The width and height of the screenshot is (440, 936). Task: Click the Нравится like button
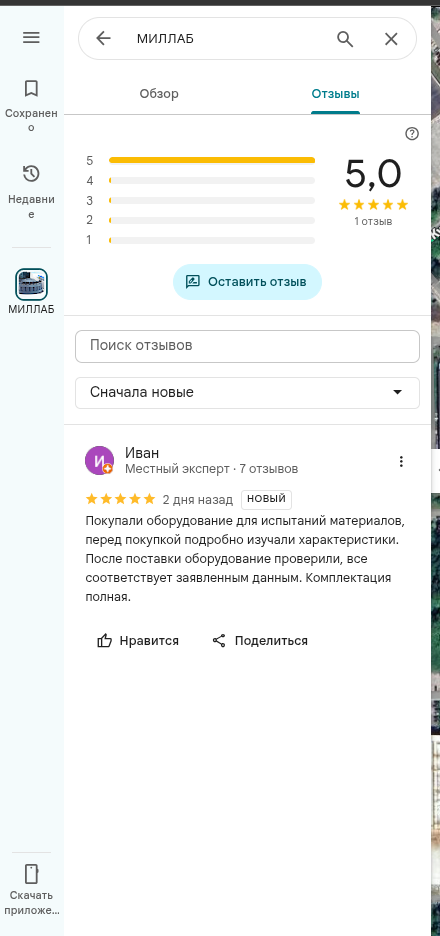(138, 641)
